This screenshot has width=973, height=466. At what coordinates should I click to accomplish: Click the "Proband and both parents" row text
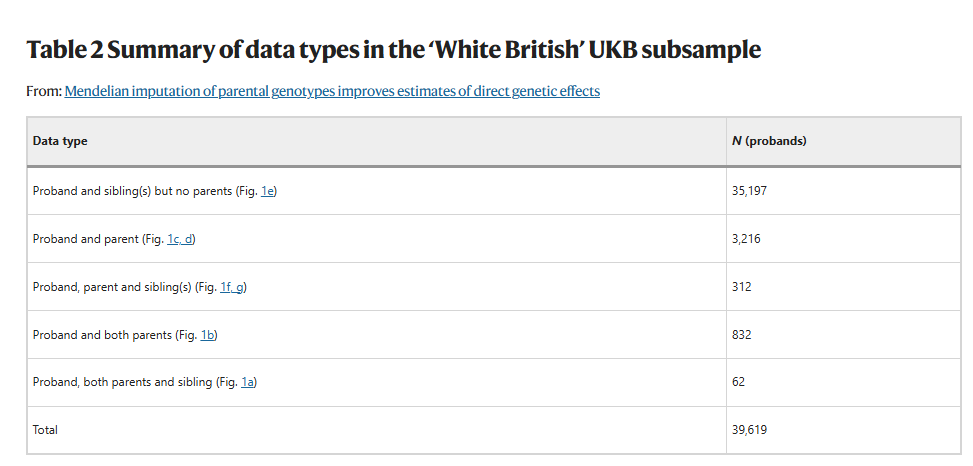100,335
